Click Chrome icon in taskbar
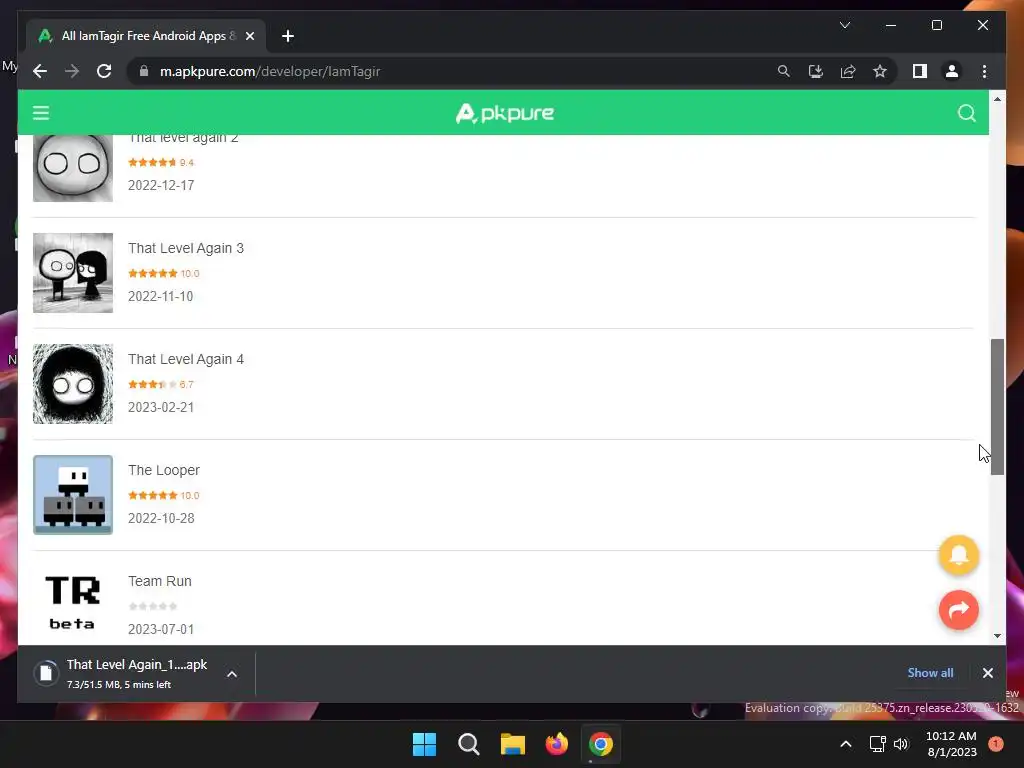Image resolution: width=1024 pixels, height=768 pixels. point(601,744)
